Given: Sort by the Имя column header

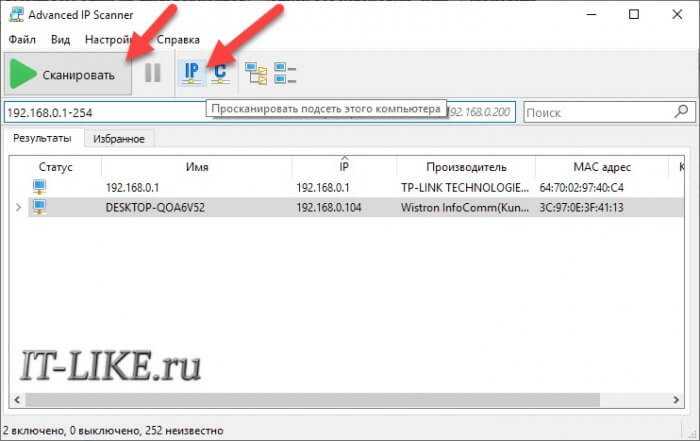Looking at the screenshot, I should click(x=197, y=167).
